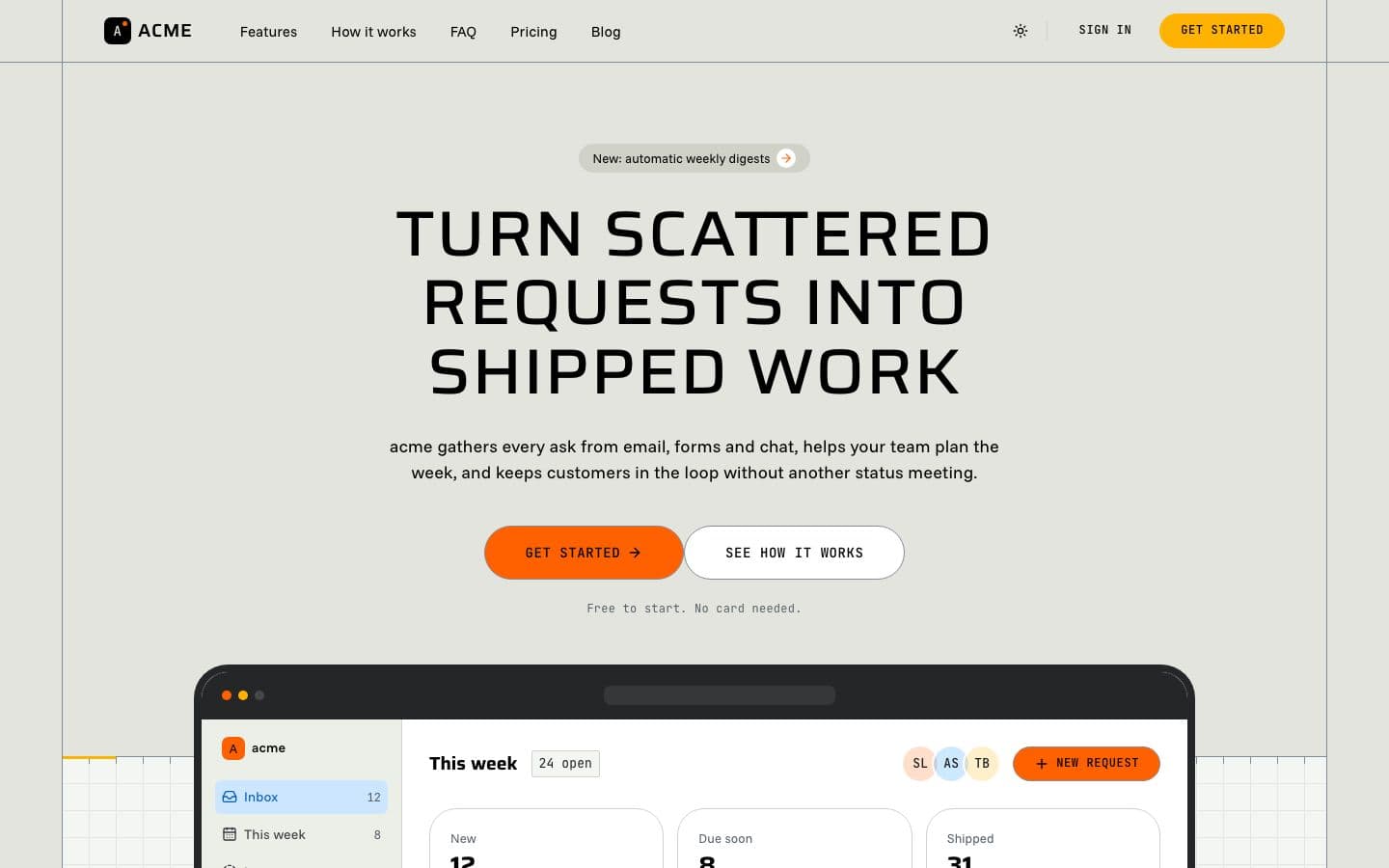Click the ACME wordmark text
Screen dimensions: 1389x868
click(165, 31)
